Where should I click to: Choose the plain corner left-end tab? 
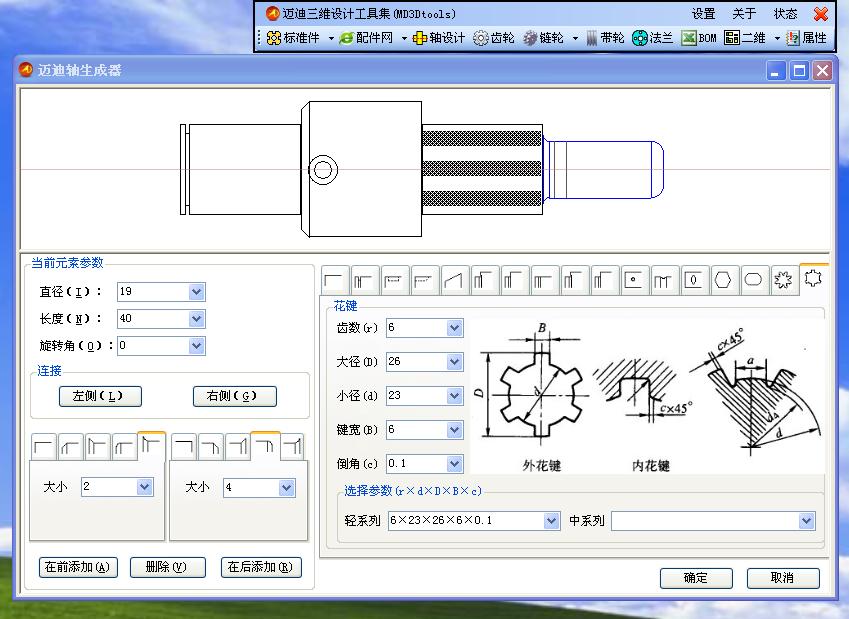click(x=43, y=447)
